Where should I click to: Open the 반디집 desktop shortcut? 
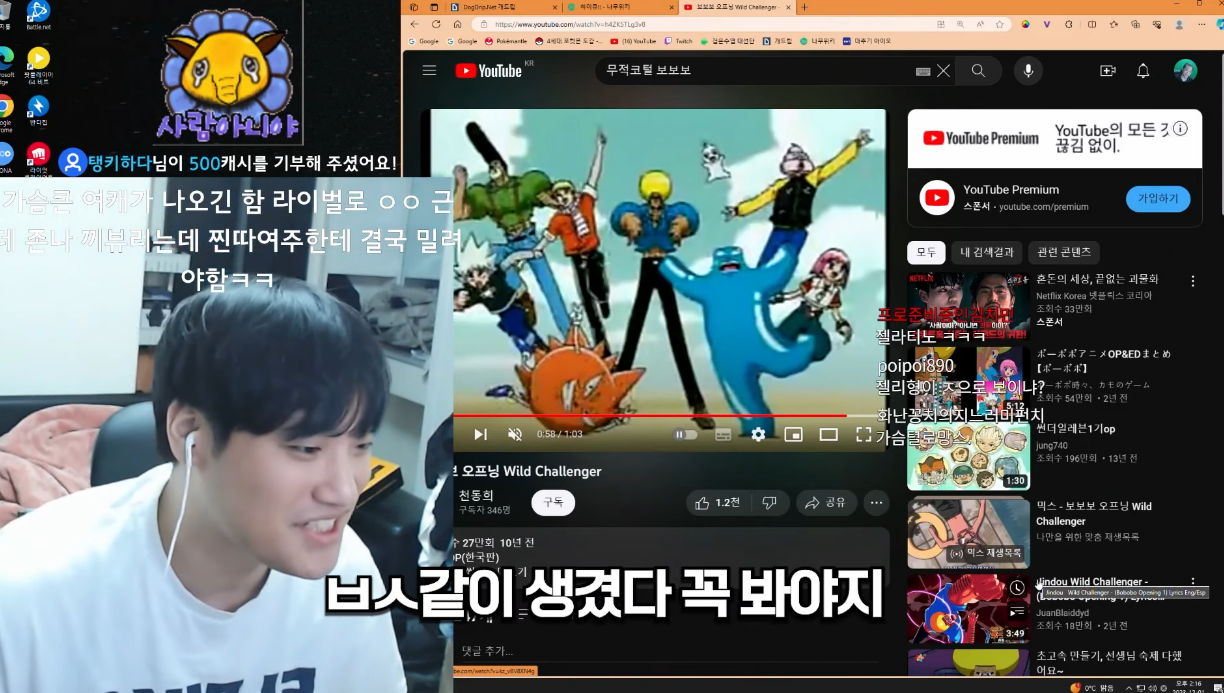(x=38, y=110)
